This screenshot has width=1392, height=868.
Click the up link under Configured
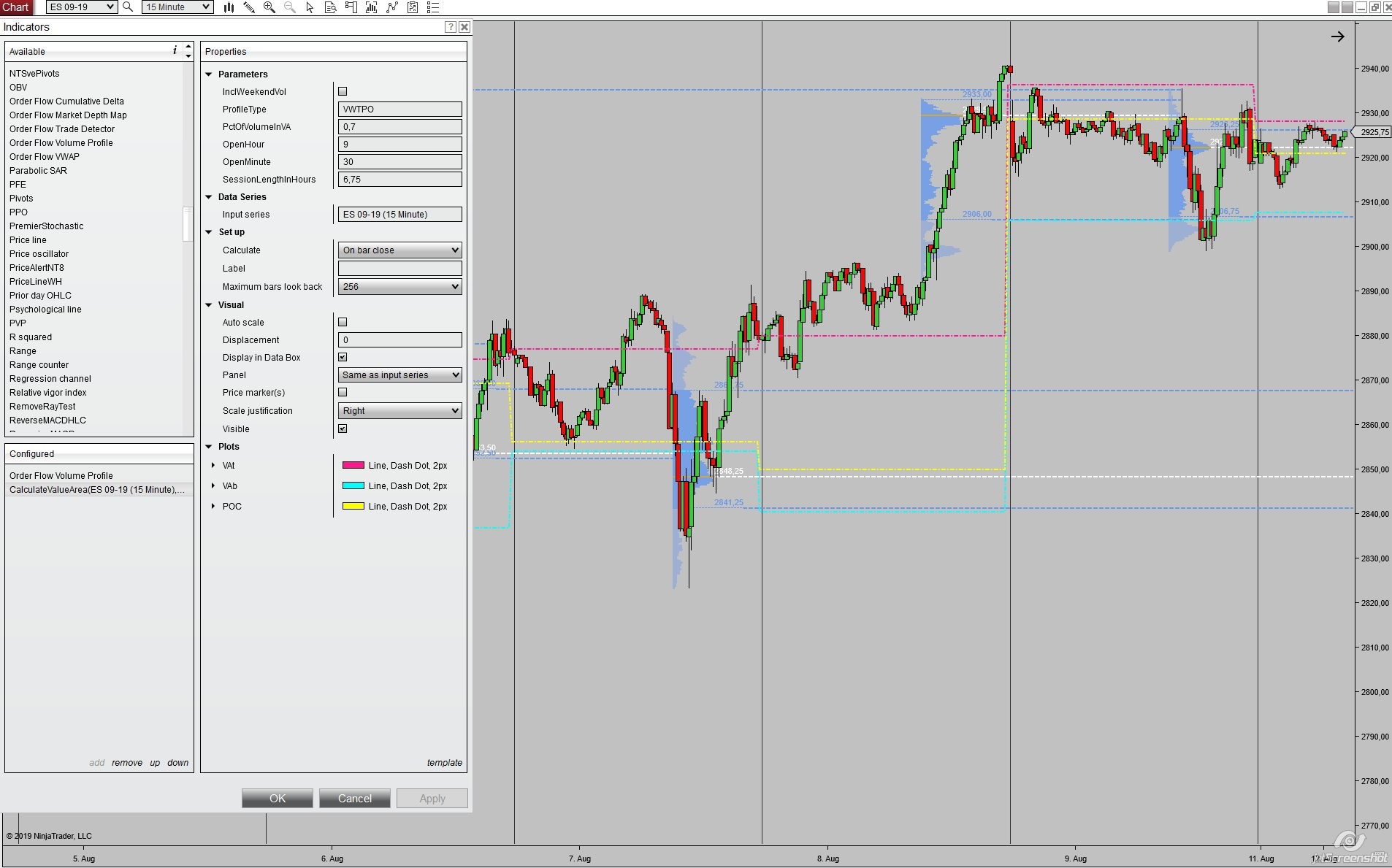tap(155, 762)
